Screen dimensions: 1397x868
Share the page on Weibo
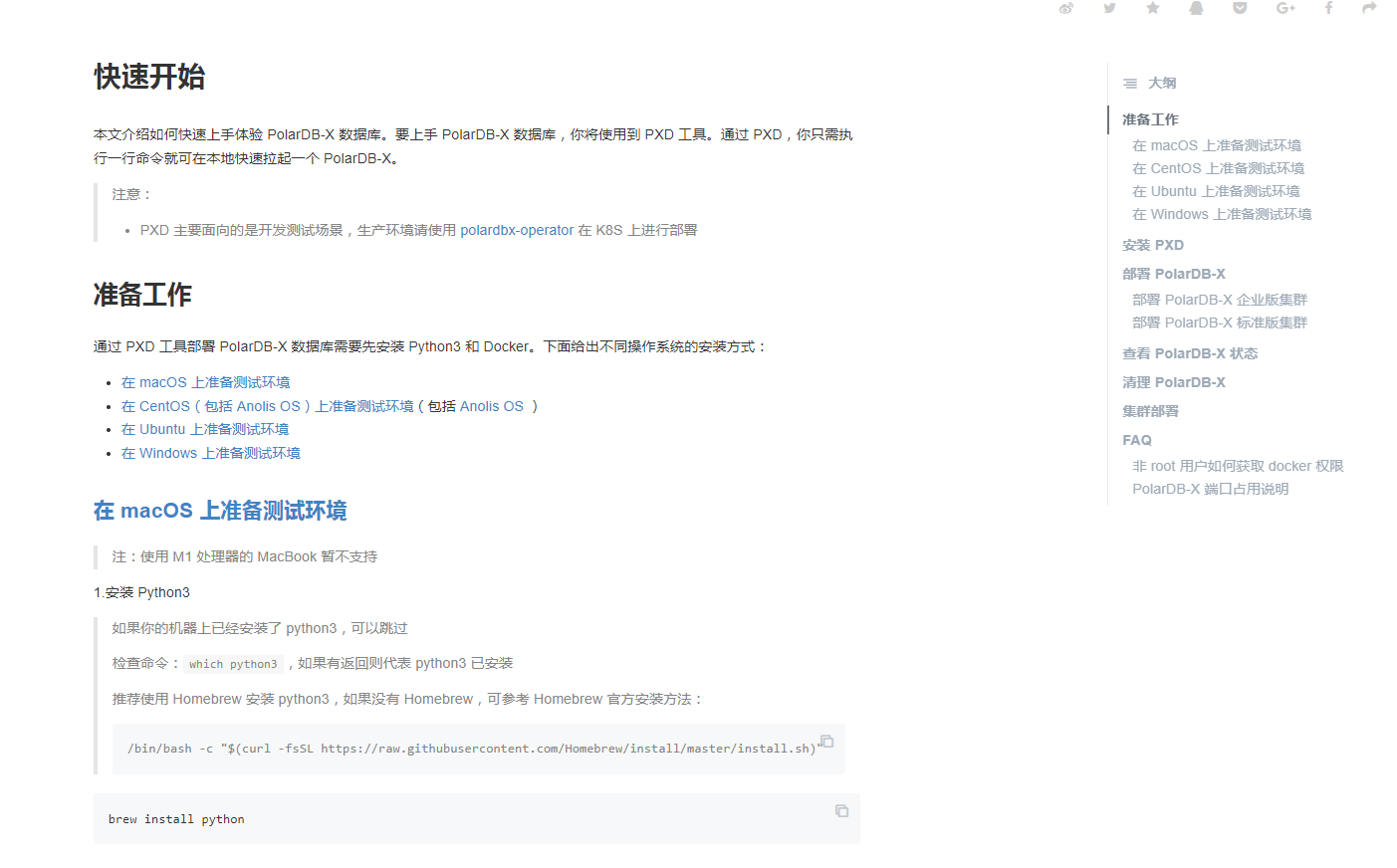click(x=1065, y=8)
